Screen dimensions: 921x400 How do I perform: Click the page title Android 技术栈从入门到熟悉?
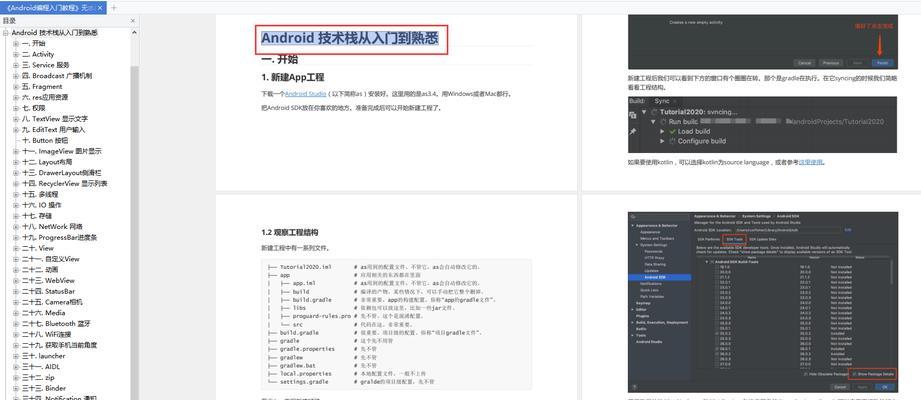(350, 39)
